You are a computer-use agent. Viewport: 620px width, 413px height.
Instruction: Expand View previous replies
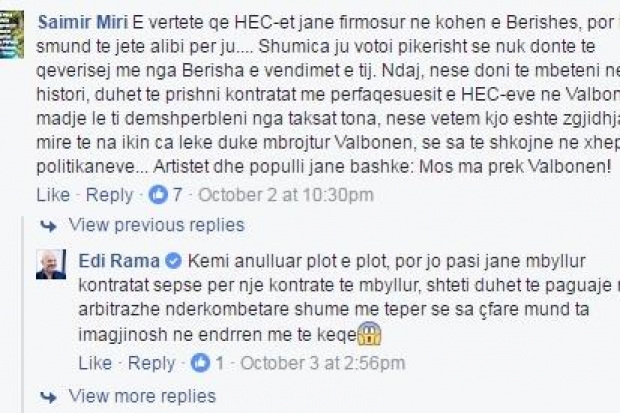(156, 225)
